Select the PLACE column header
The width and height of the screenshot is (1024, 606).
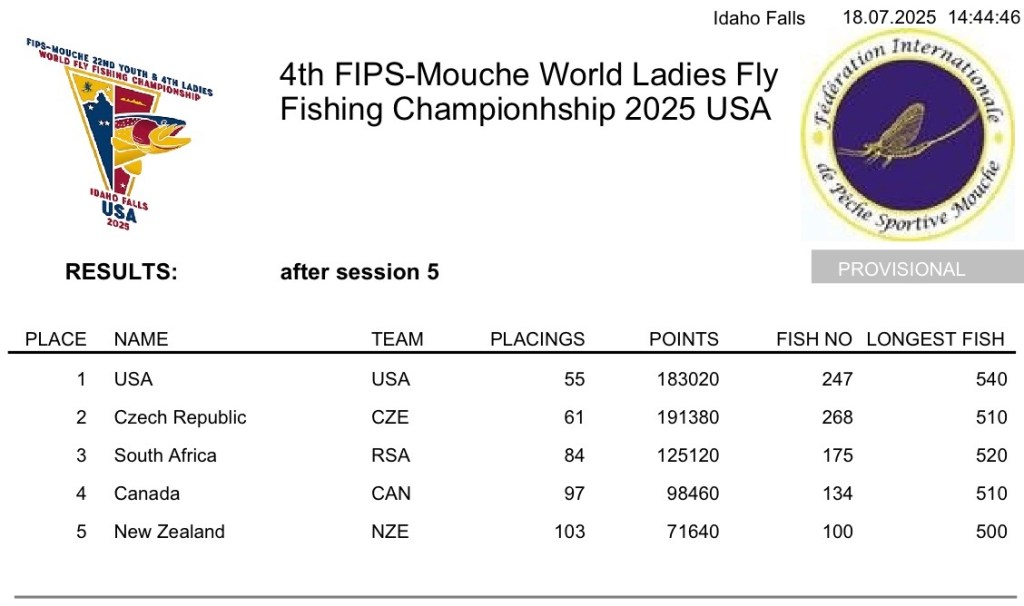(56, 339)
